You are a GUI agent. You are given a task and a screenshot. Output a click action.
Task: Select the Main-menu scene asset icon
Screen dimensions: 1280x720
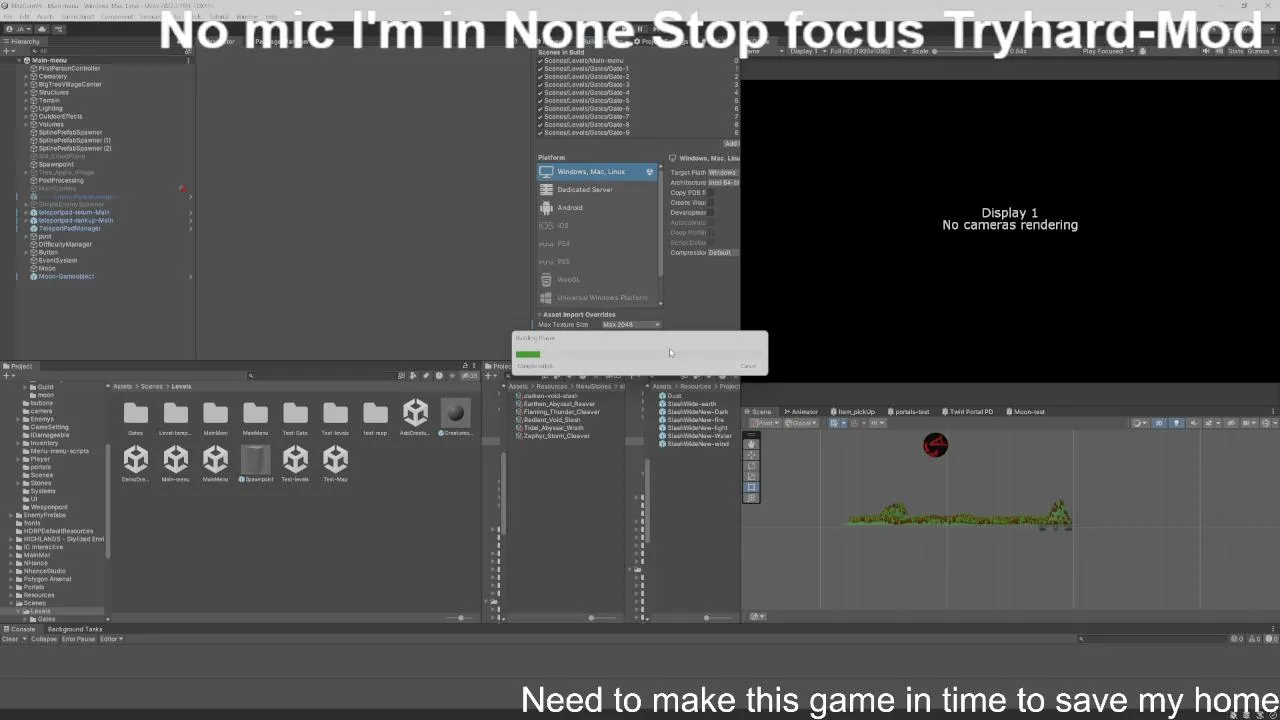pyautogui.click(x=175, y=459)
